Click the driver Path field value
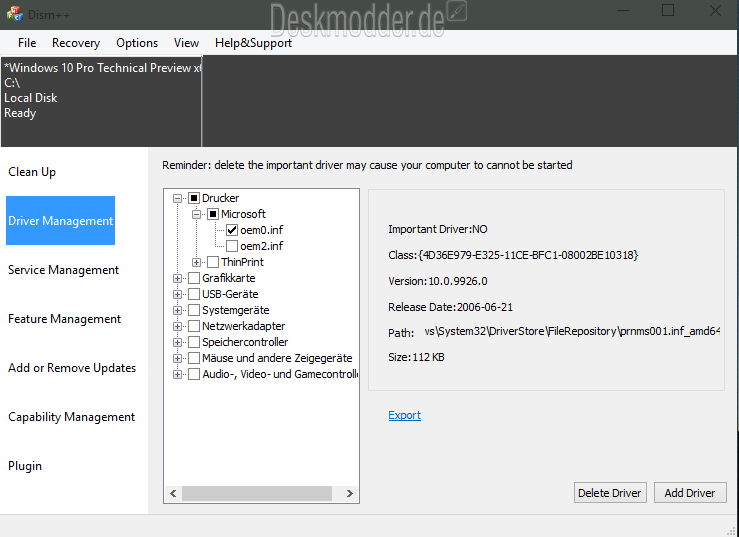Screen dimensions: 739x537 click(x=572, y=331)
